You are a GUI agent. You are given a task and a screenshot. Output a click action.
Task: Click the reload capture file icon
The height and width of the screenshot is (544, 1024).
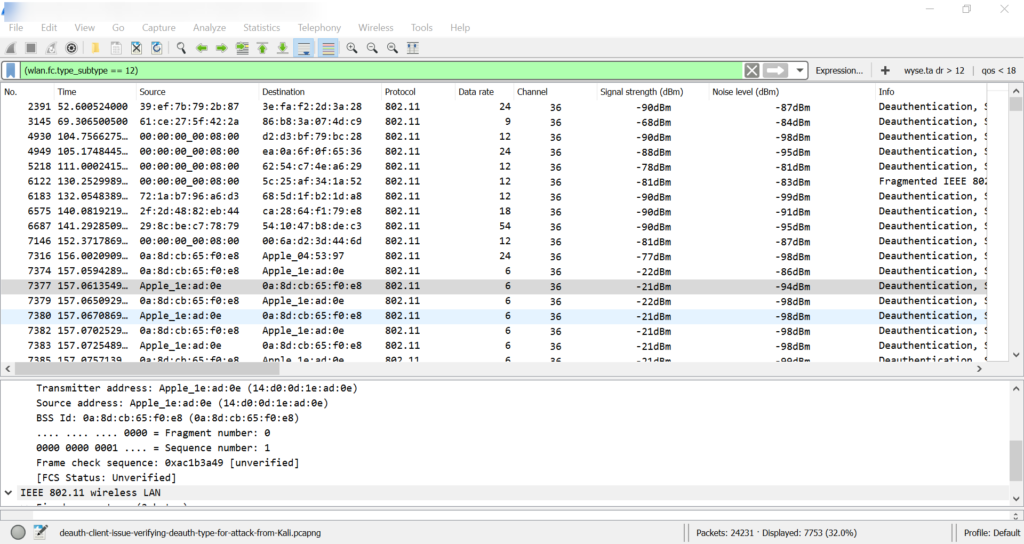pyautogui.click(x=157, y=48)
